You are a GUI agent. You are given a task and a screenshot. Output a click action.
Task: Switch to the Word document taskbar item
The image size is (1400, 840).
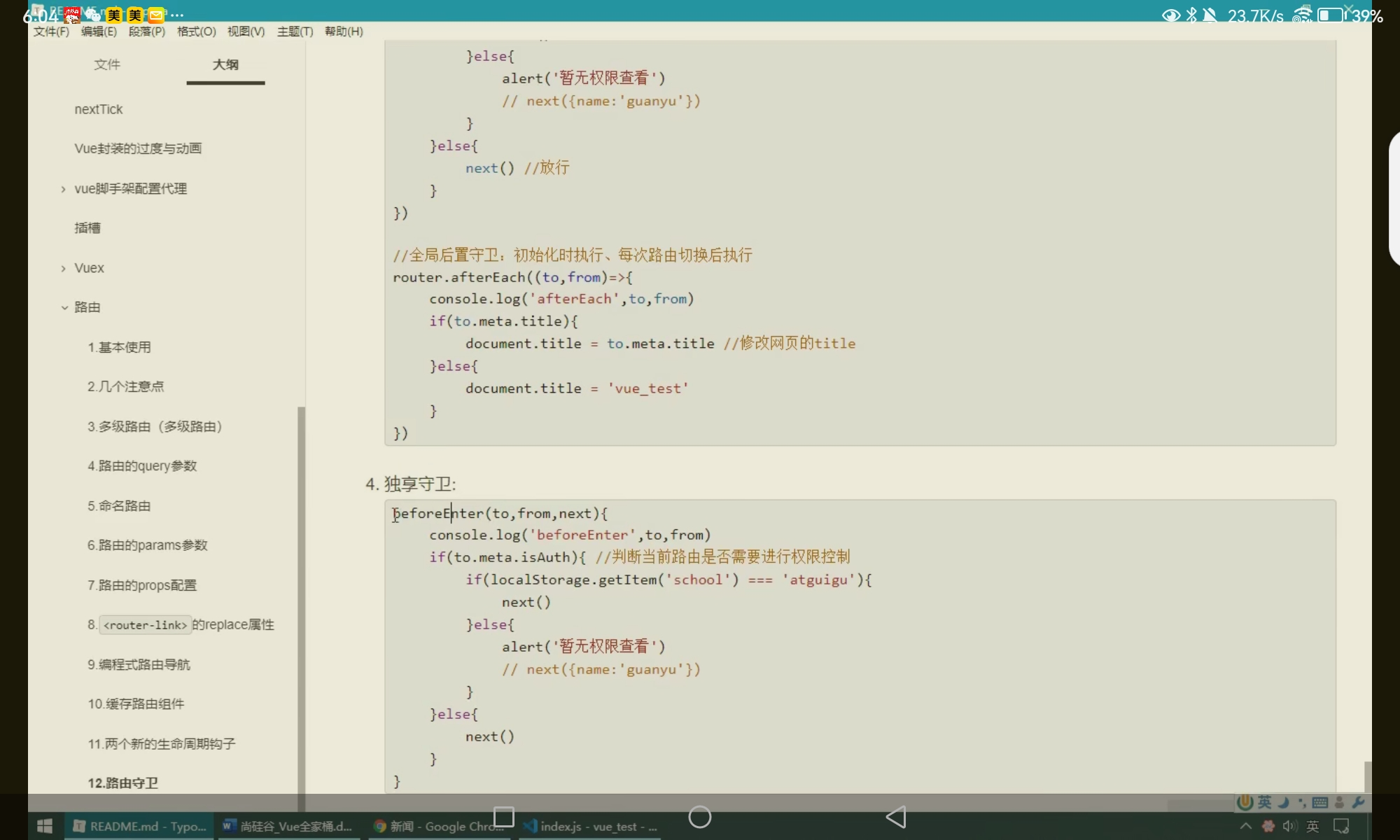[287, 826]
